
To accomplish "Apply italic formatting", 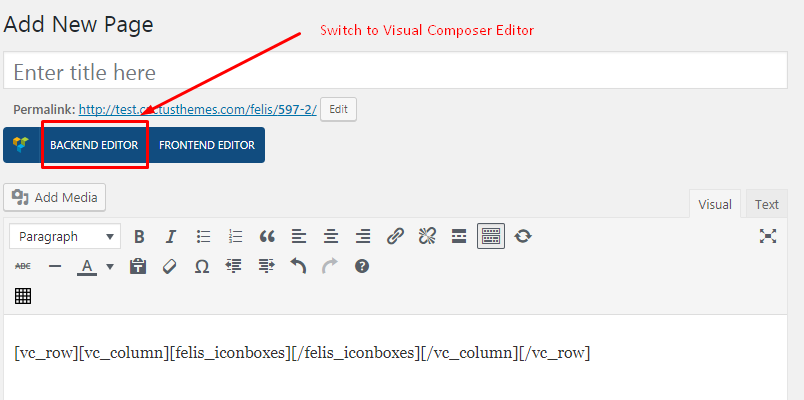I will (x=171, y=237).
